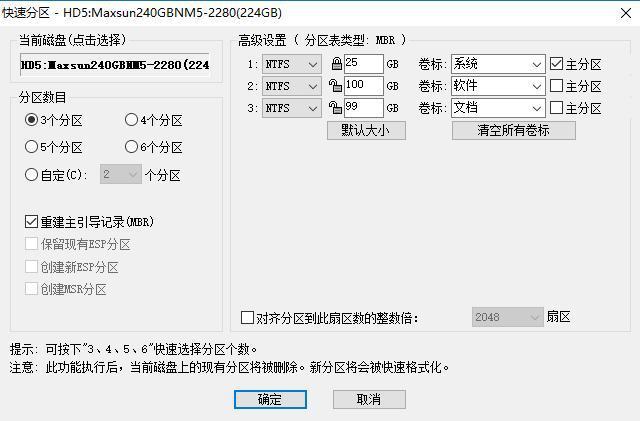640x421 pixels.
Task: Click the 25 GB size field
Action: 364,64
